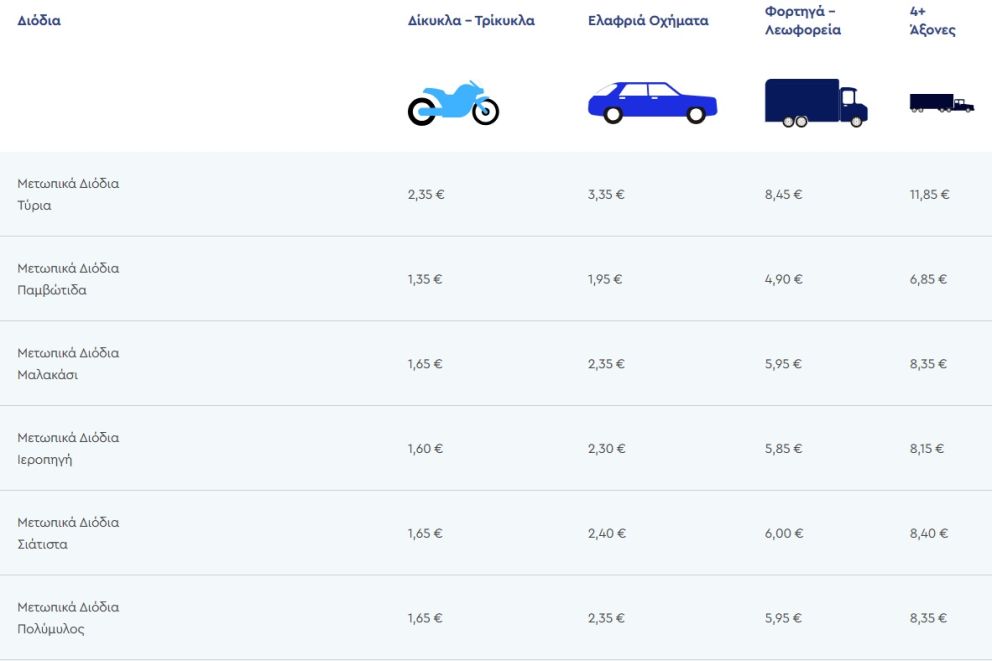The image size is (992, 661).
Task: Select the Μετωπικά Διόδια Παμβώτιδα row label
Action: click(68, 279)
